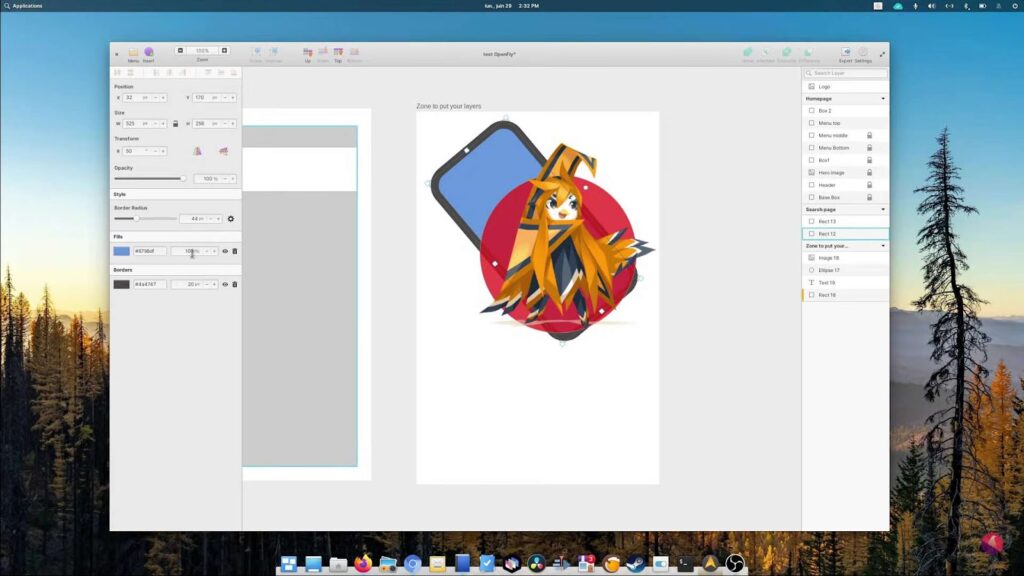Increase the height value with plus
This screenshot has height=576, width=1024.
pyautogui.click(x=232, y=123)
